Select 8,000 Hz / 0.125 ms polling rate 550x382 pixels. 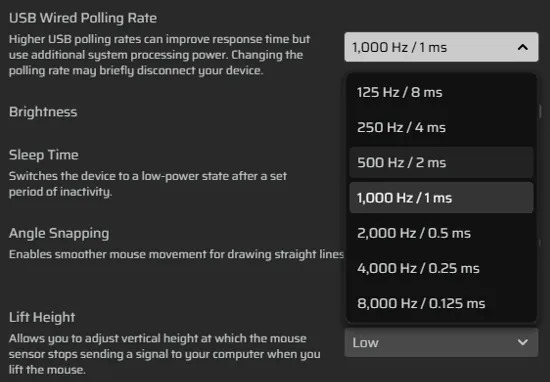tap(441, 303)
